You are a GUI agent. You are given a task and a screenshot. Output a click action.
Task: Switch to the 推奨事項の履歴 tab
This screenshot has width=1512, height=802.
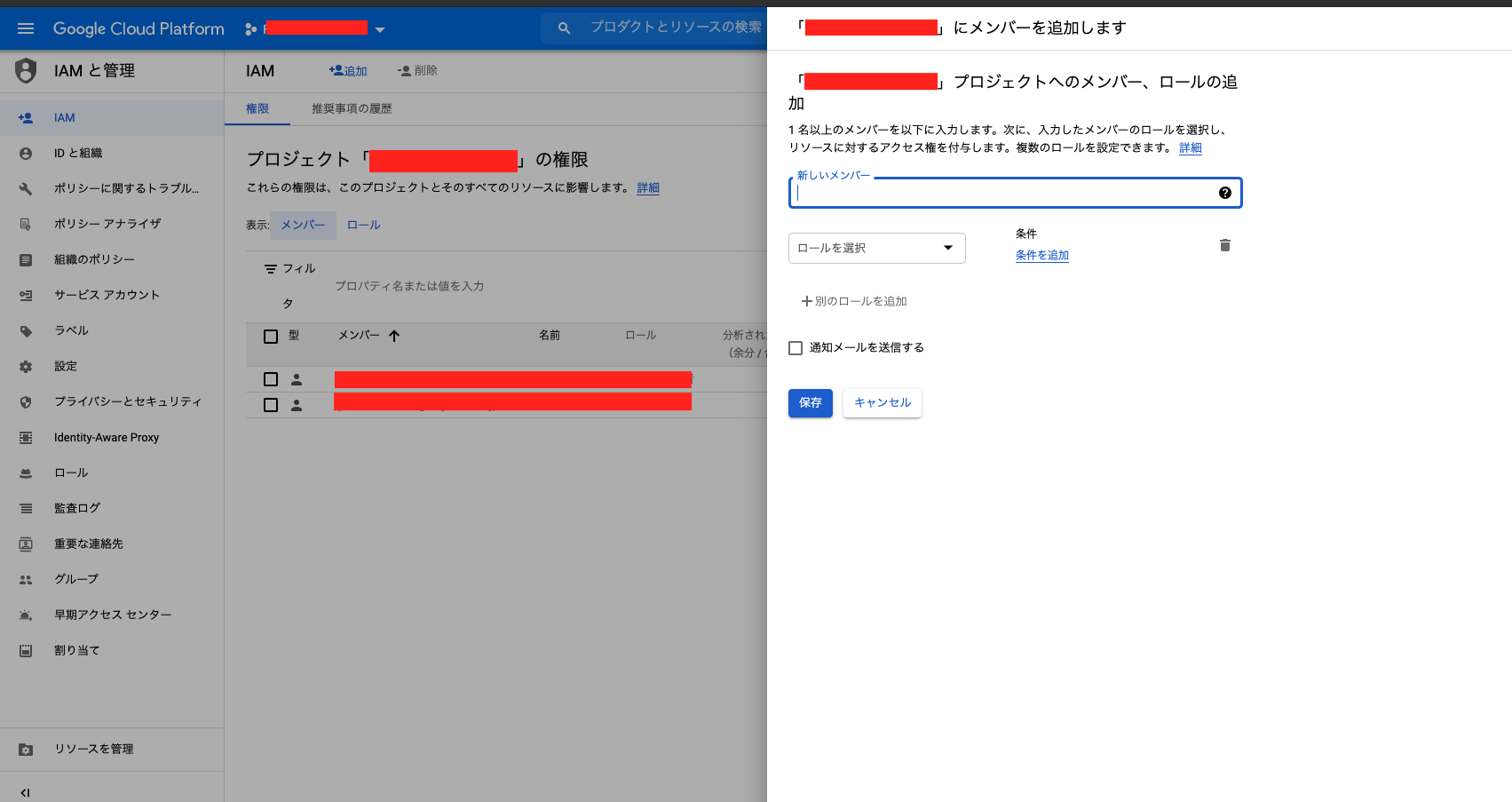point(352,108)
